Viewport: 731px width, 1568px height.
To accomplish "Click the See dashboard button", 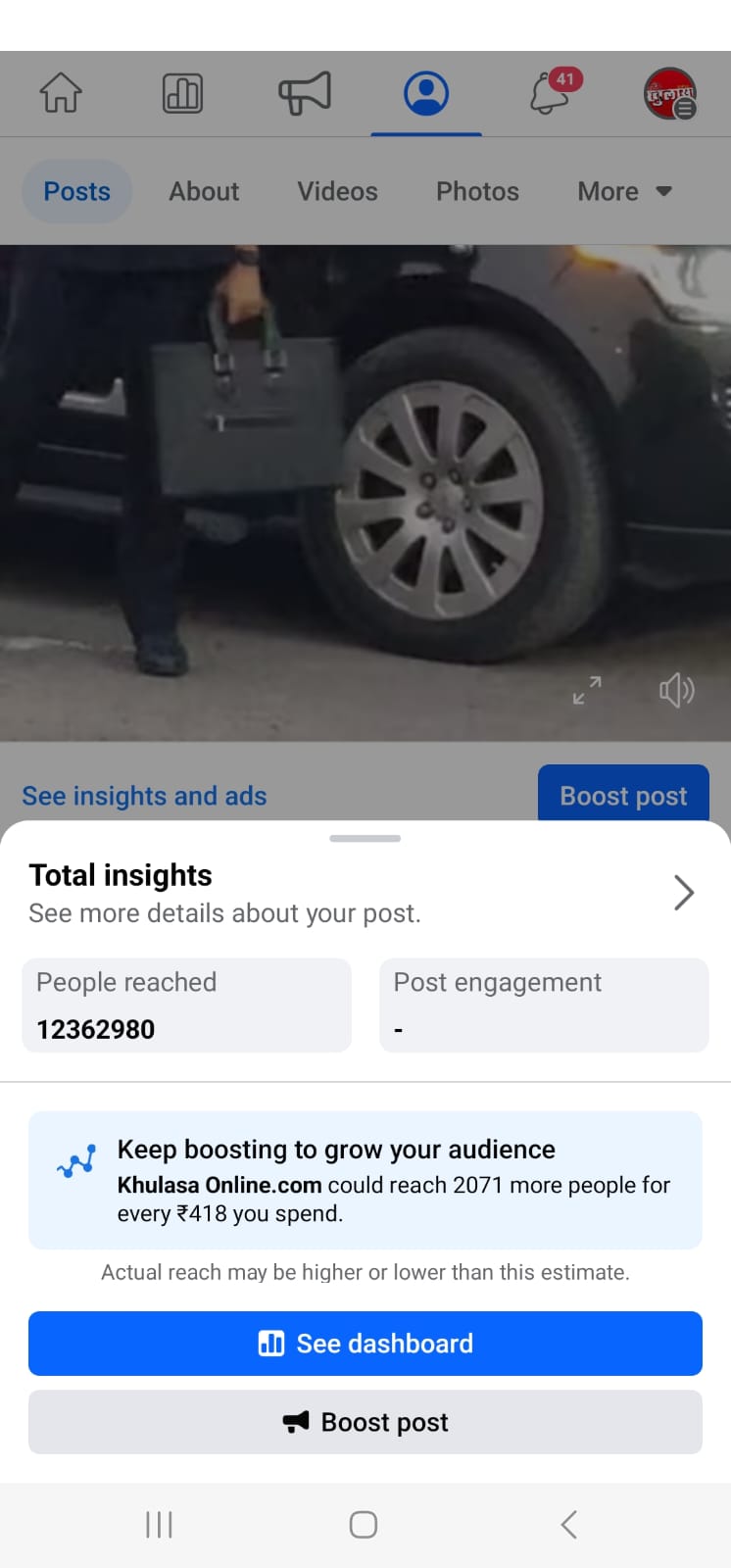I will coord(365,1344).
